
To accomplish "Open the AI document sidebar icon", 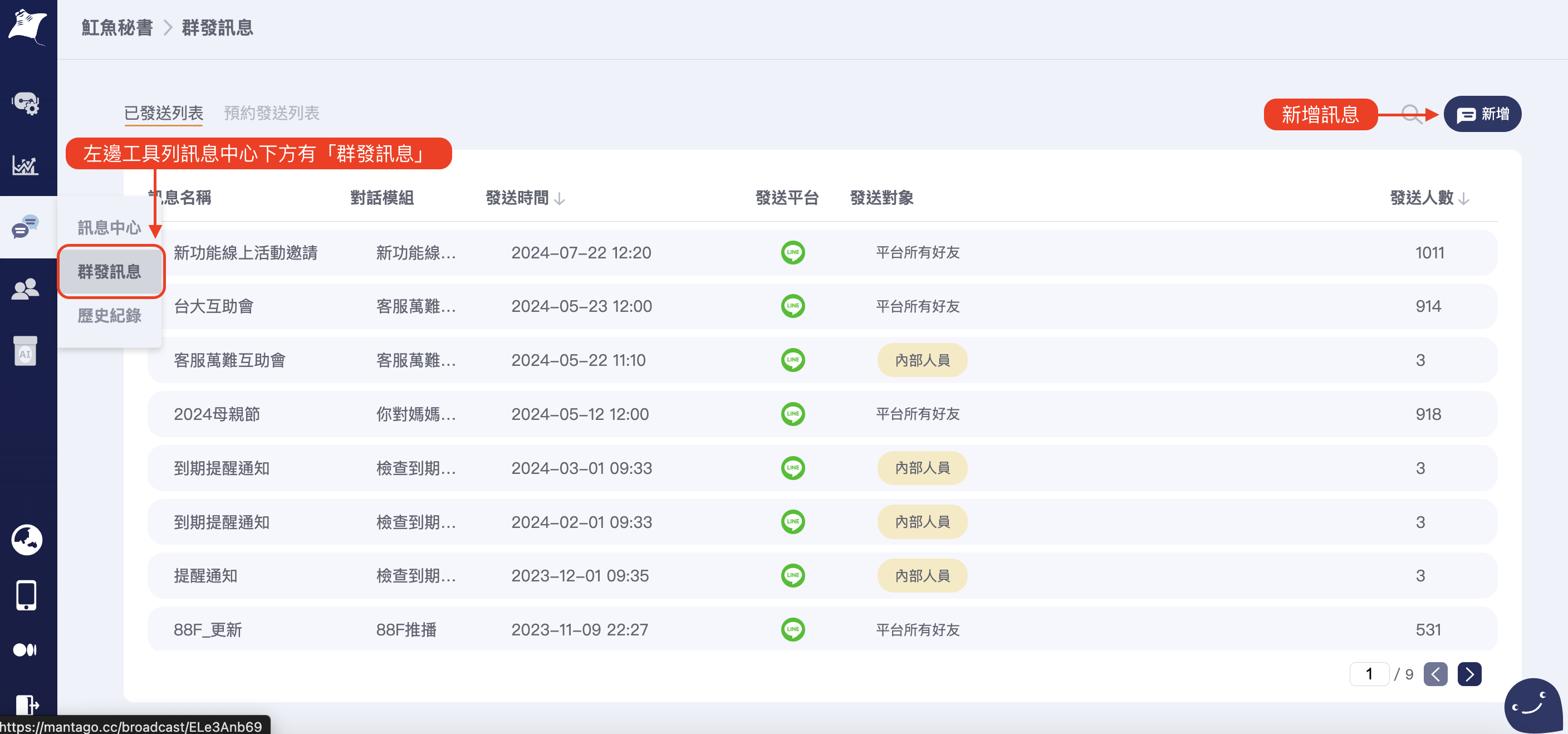I will click(26, 351).
